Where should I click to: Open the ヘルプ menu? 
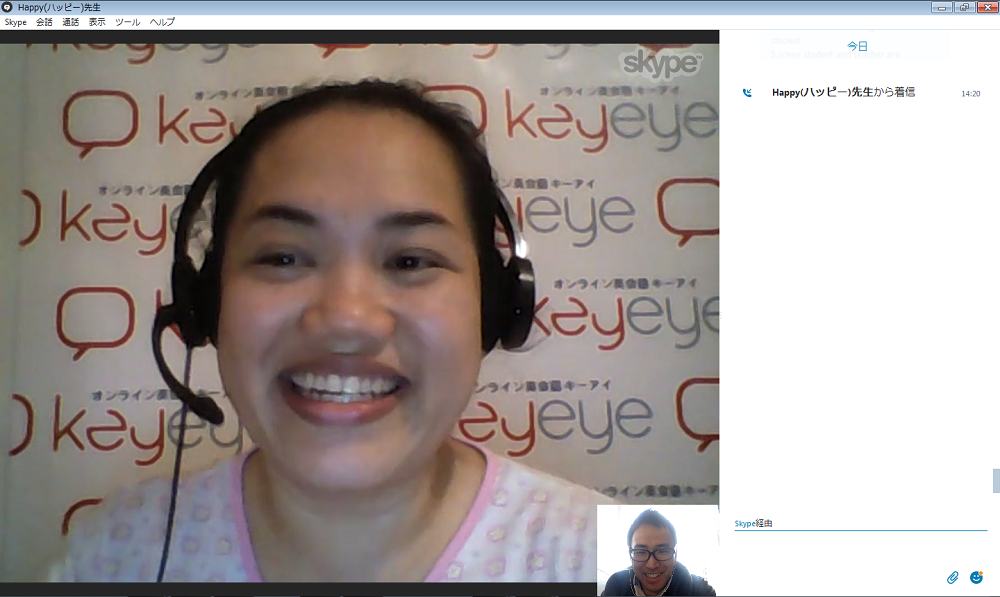pyautogui.click(x=162, y=22)
